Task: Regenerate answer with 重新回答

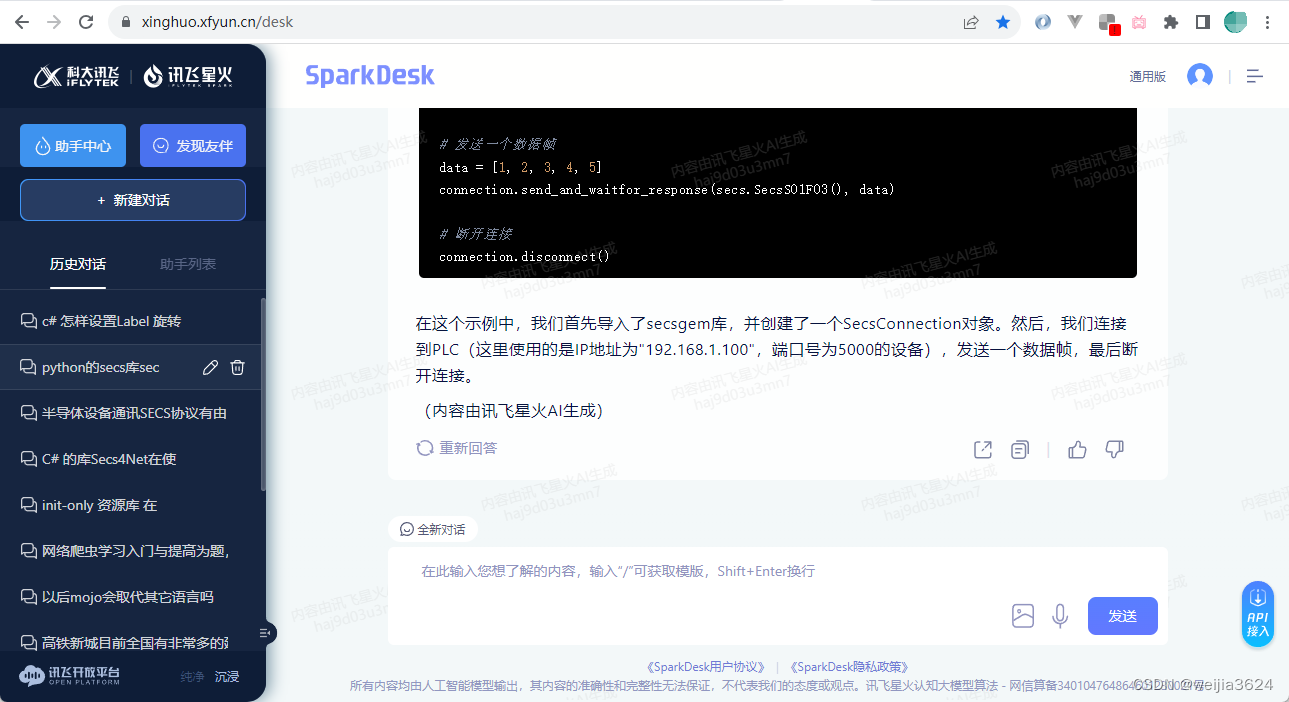Action: pos(457,448)
